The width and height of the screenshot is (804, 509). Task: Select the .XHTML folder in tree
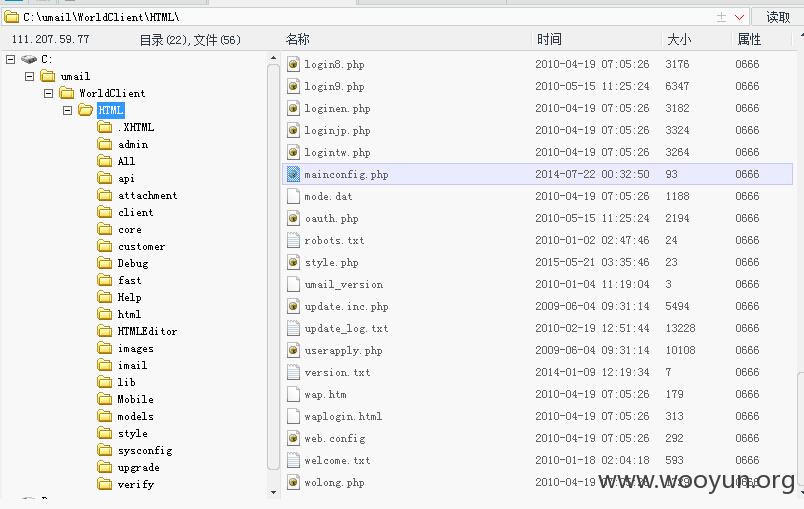(136, 127)
